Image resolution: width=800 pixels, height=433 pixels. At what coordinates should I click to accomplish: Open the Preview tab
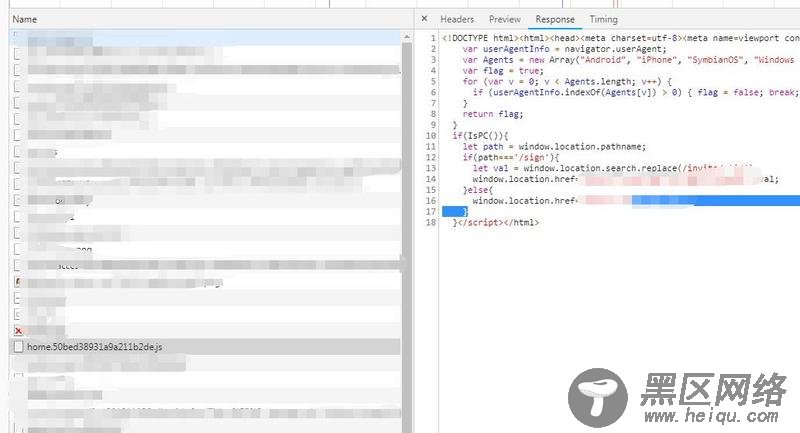click(x=505, y=19)
